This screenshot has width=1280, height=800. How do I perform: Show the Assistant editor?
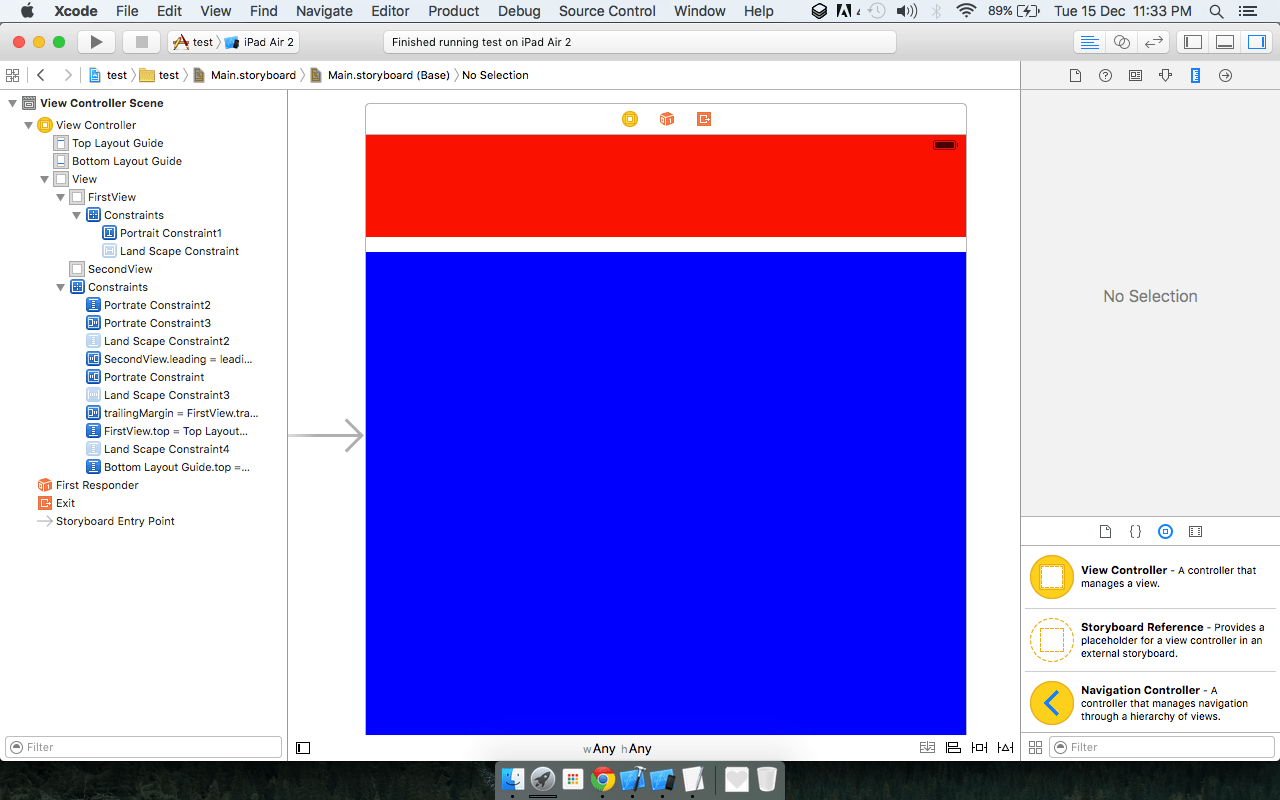pyautogui.click(x=1122, y=42)
